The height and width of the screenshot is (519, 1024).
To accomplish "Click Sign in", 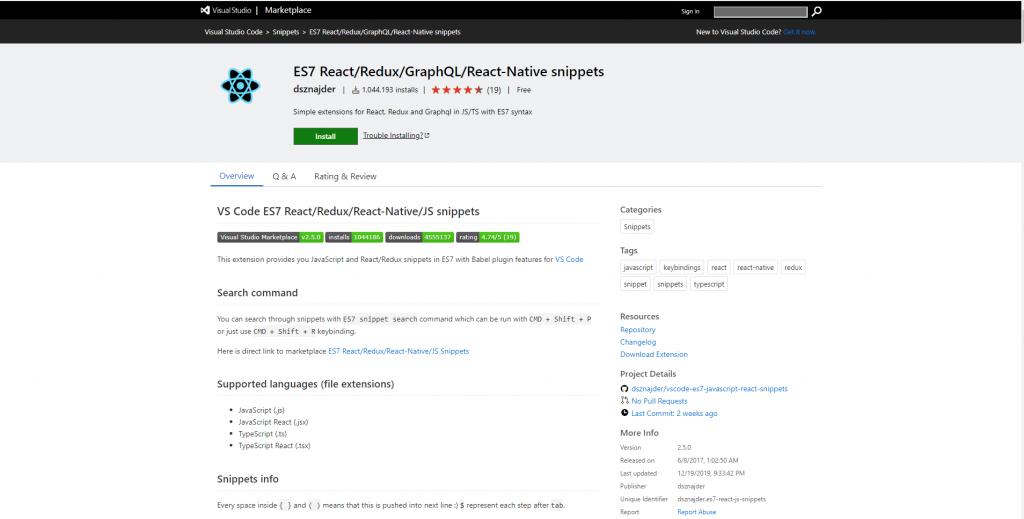I will point(690,11).
